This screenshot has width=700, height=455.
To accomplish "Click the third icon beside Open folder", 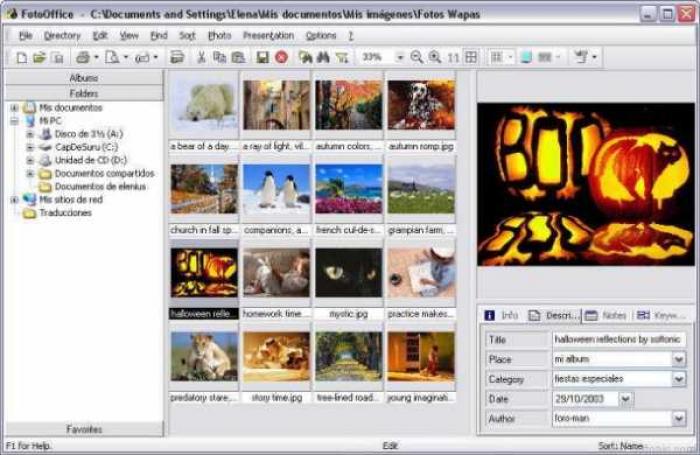I will 58,58.
